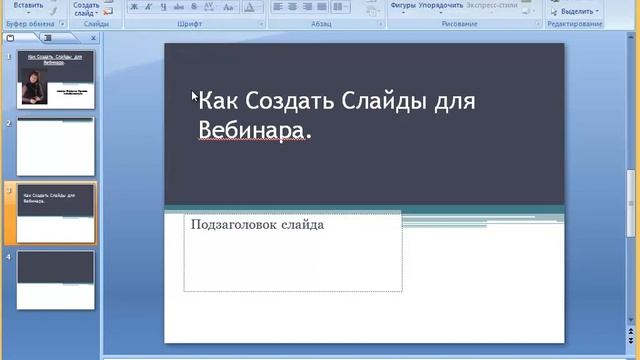Open Рисование group dialog launcher

tap(538, 24)
